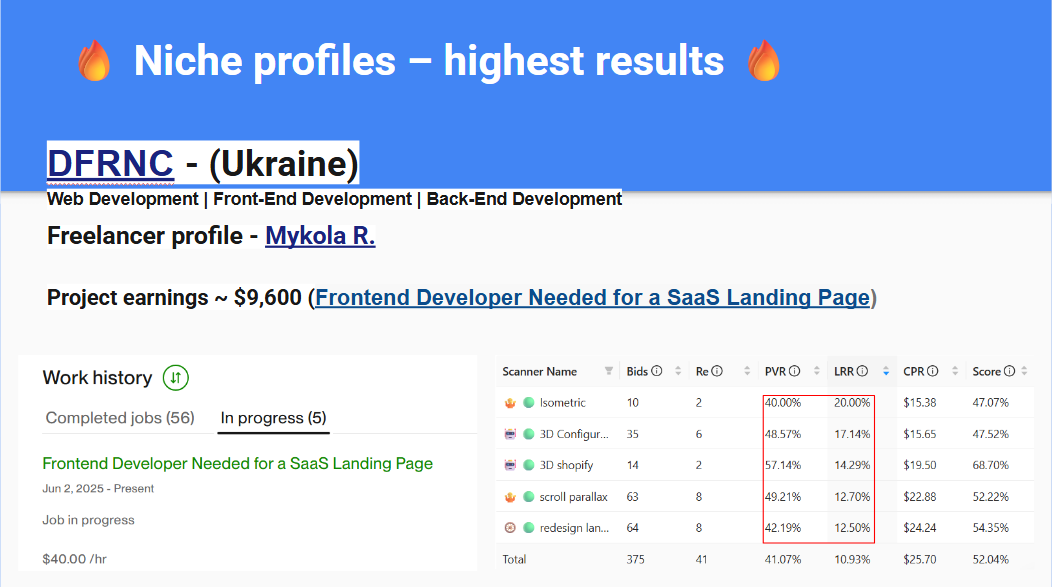Click the total bids value 375

pos(635,559)
